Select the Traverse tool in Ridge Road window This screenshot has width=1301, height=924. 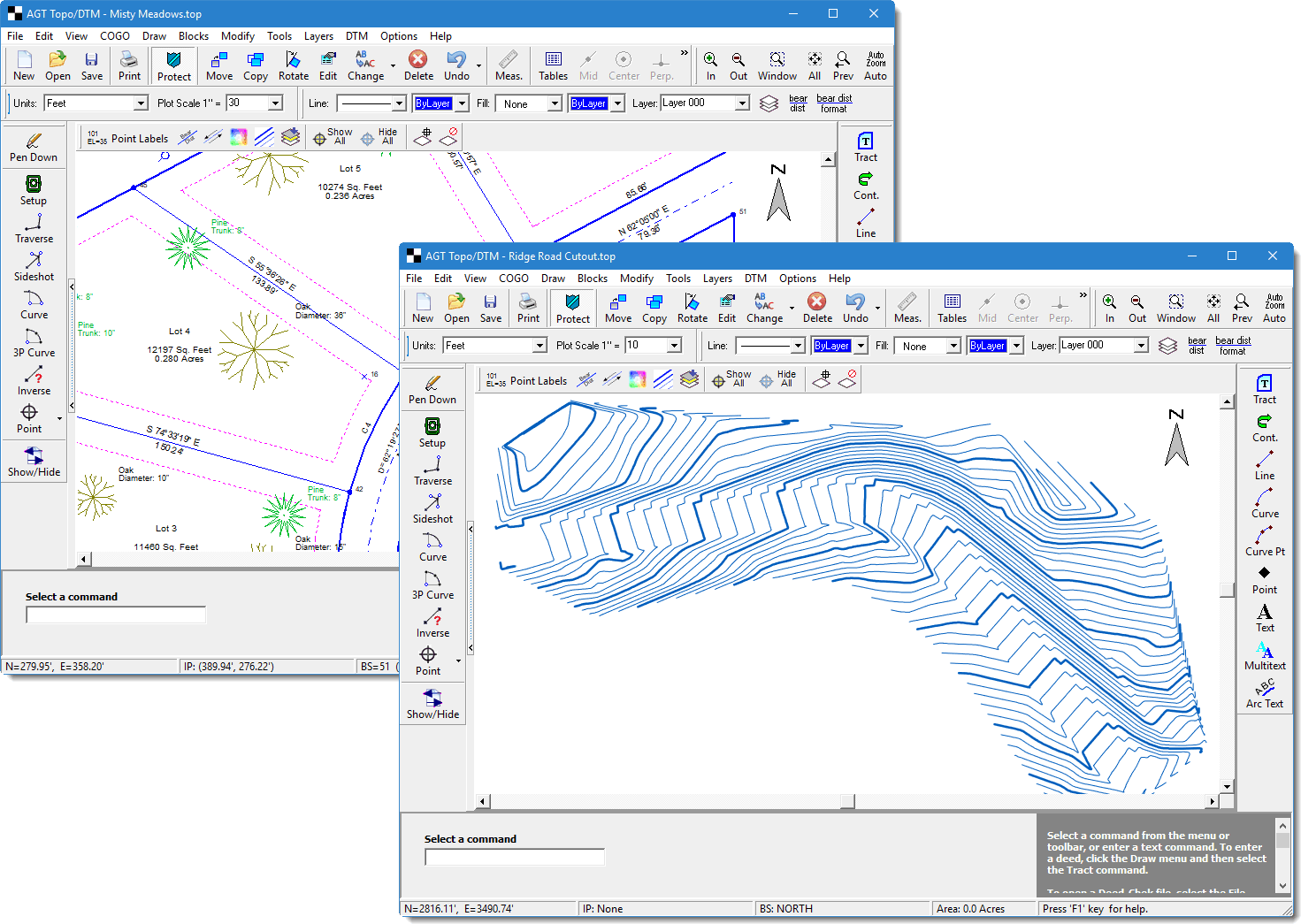click(x=432, y=471)
